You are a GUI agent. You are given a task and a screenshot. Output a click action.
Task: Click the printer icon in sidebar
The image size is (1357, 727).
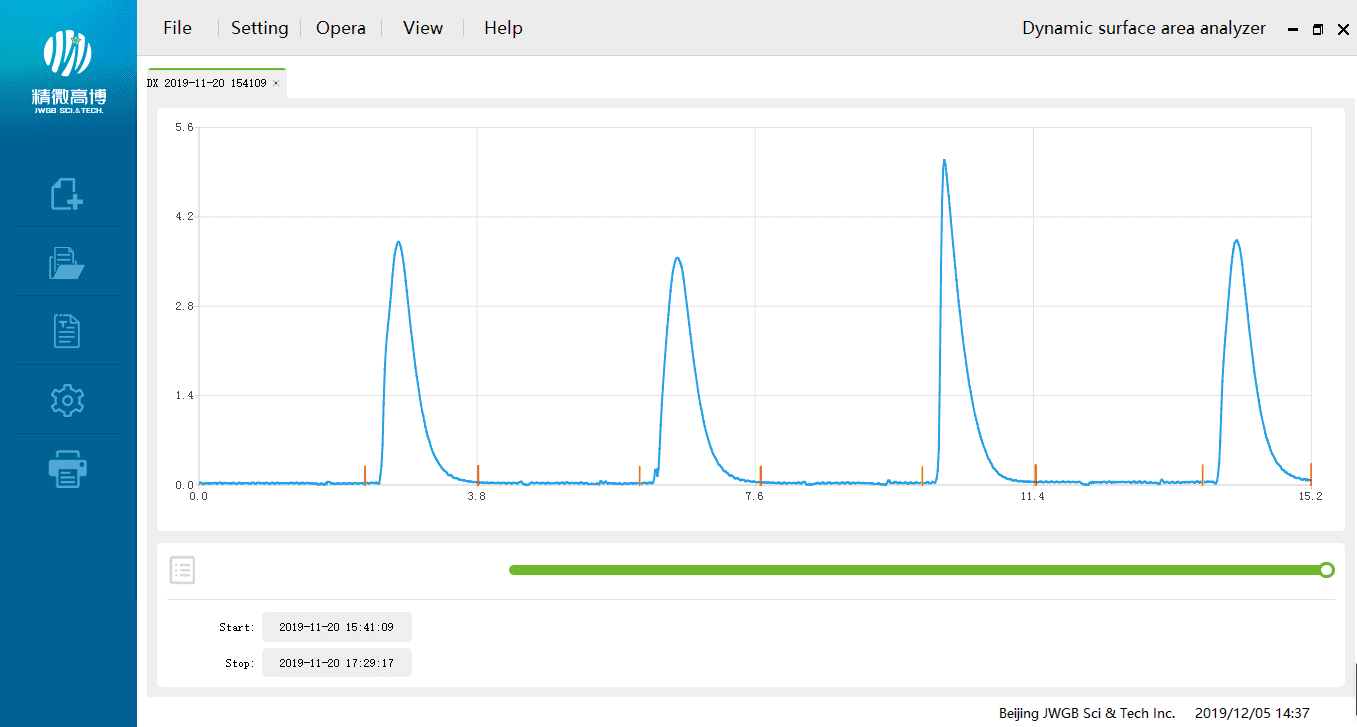(67, 468)
